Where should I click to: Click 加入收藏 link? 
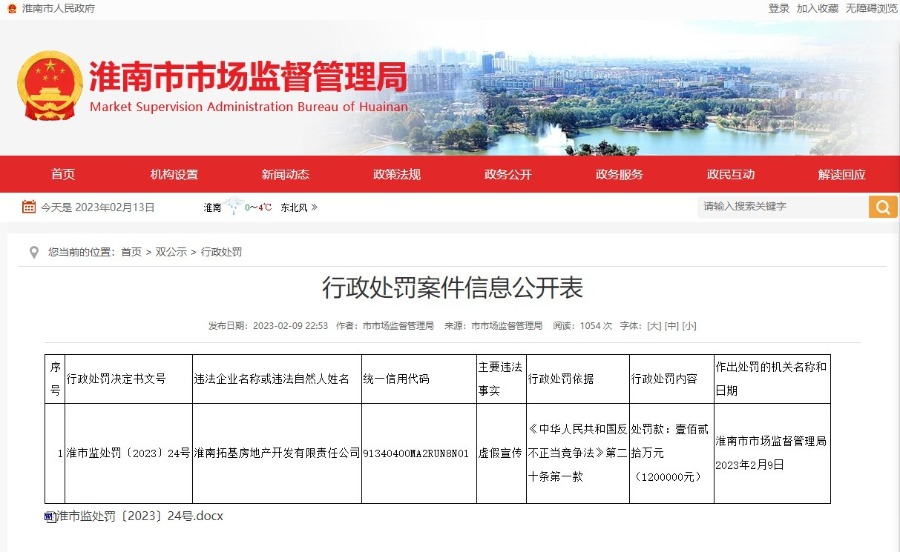(x=817, y=8)
